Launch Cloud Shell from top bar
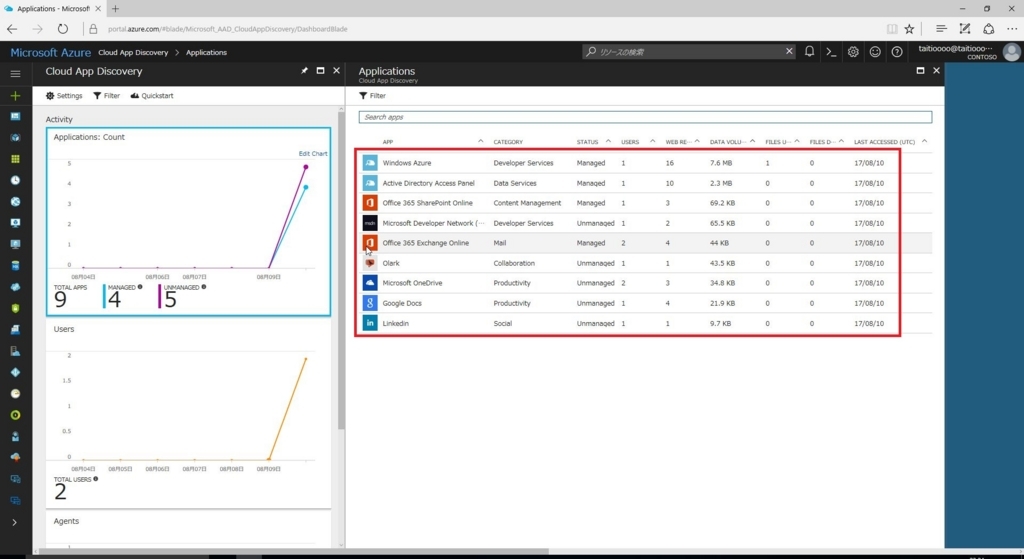The width and height of the screenshot is (1024, 559). click(831, 52)
